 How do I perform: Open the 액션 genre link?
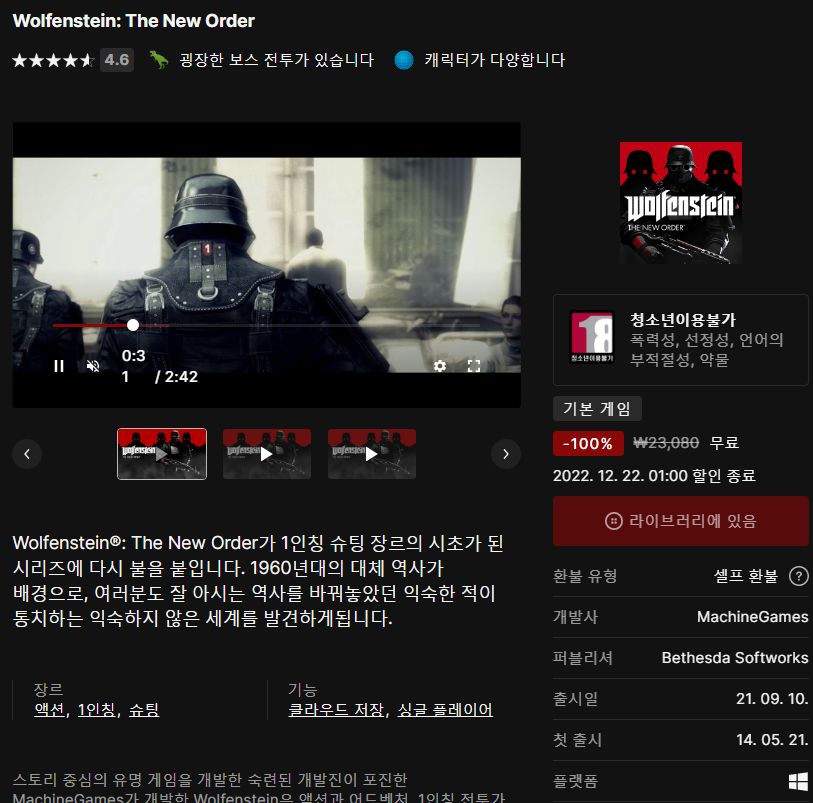[49, 709]
